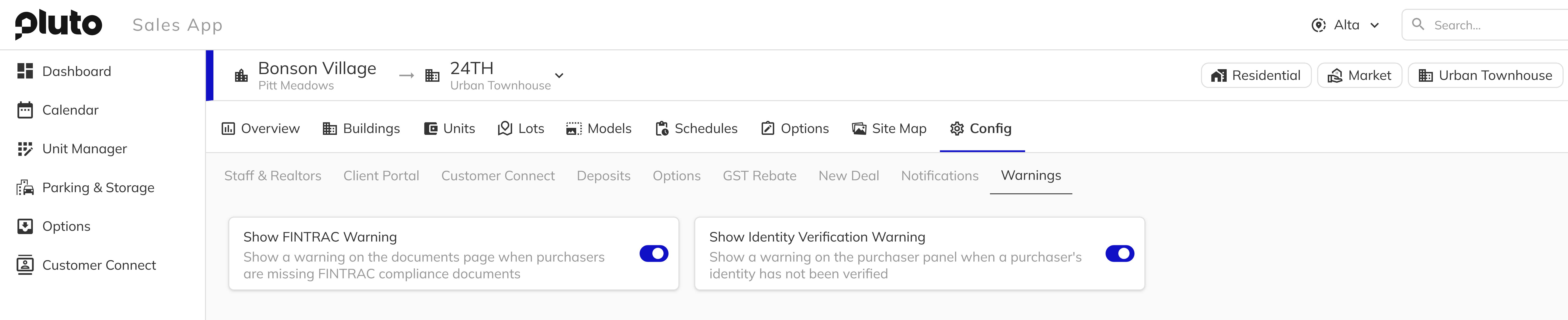Go to the Lots tab

tap(521, 128)
